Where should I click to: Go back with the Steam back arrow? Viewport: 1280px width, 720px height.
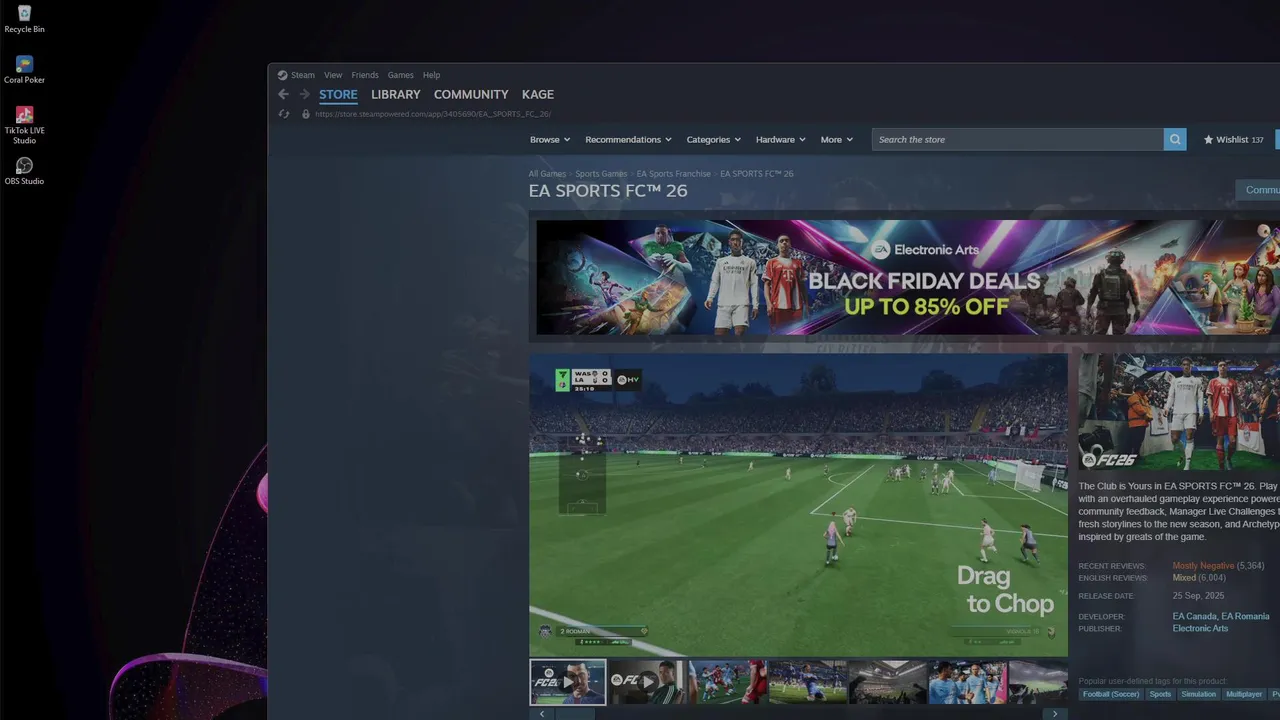[283, 94]
